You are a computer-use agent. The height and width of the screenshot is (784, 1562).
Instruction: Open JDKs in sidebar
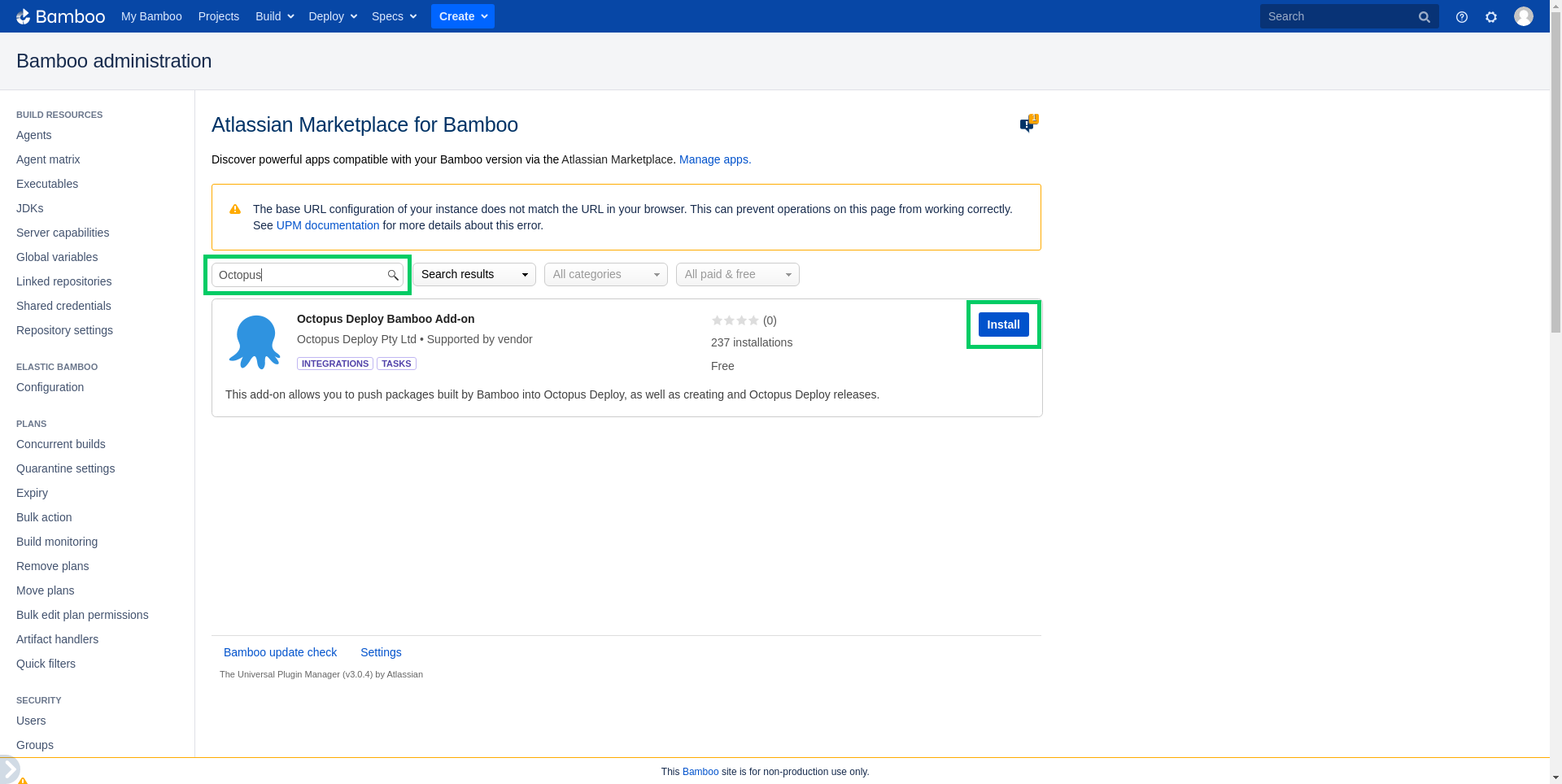point(30,208)
